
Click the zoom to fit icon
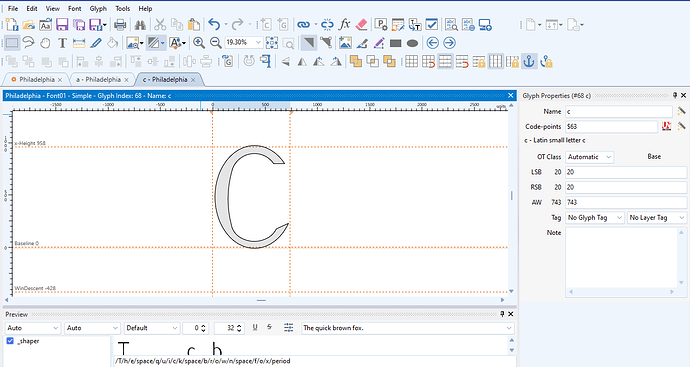[272, 43]
